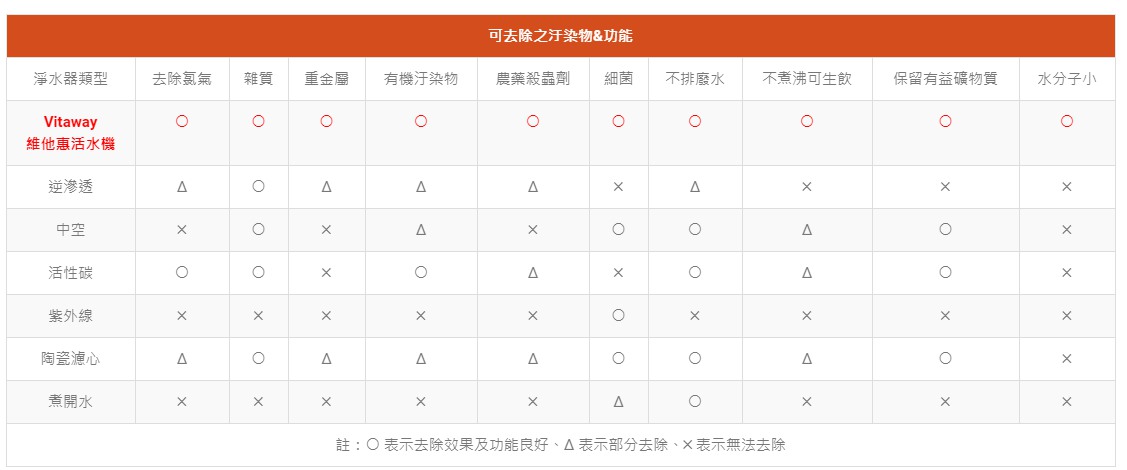Screen dimensions: 1127x470
Task: Click the triangle for 中空 under 不煮沸可生飲
Action: pyautogui.click(x=807, y=230)
